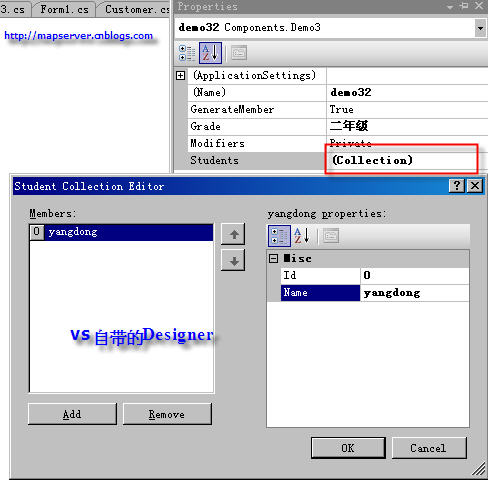Image resolution: width=488 pixels, height=480 pixels.
Task: Click the dialog resize grip corner
Action: (479, 469)
